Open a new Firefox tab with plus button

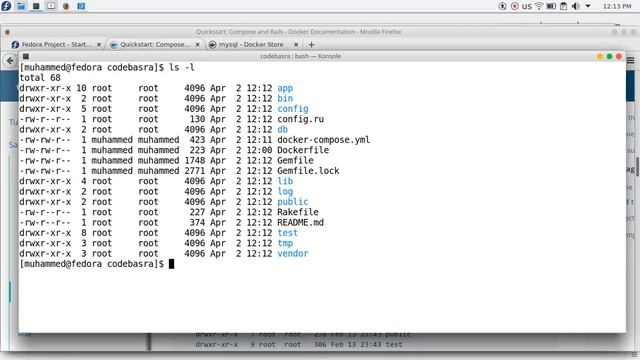(311, 44)
